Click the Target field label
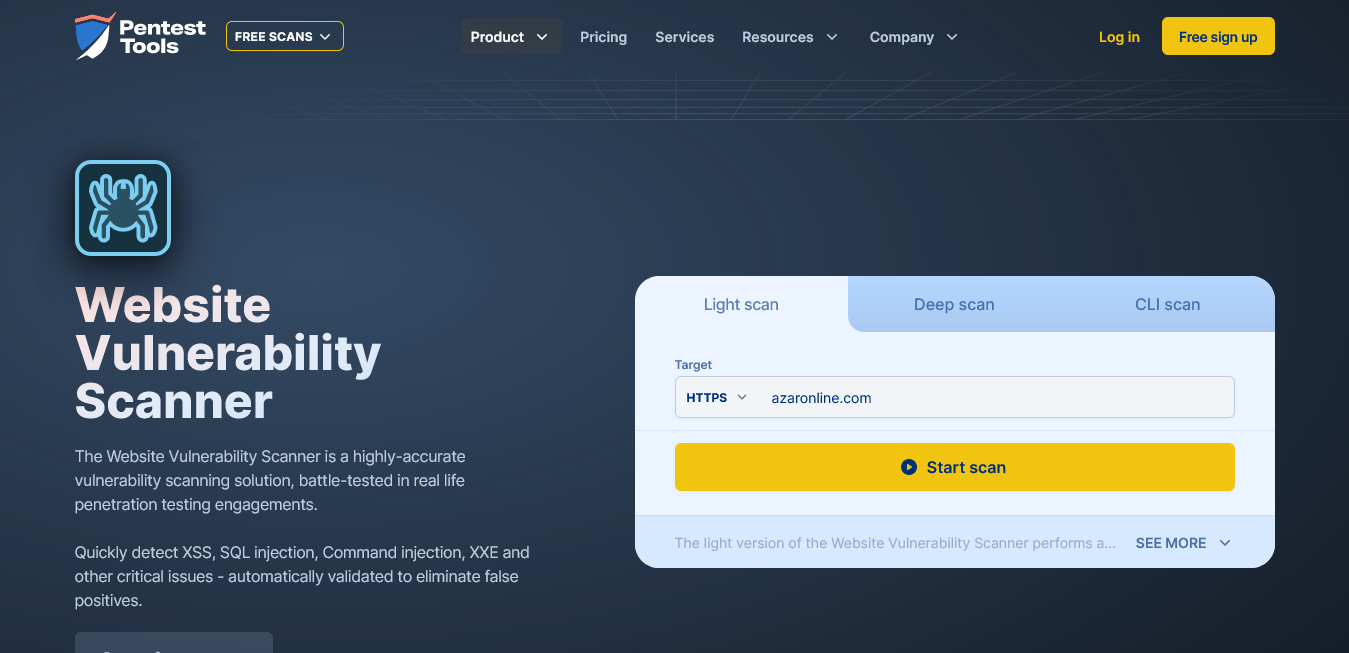 pos(693,365)
